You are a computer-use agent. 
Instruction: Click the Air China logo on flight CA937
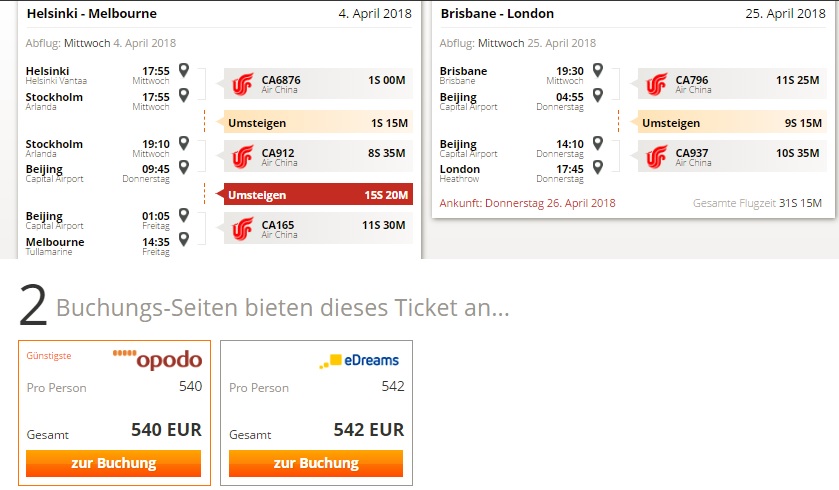pos(657,157)
